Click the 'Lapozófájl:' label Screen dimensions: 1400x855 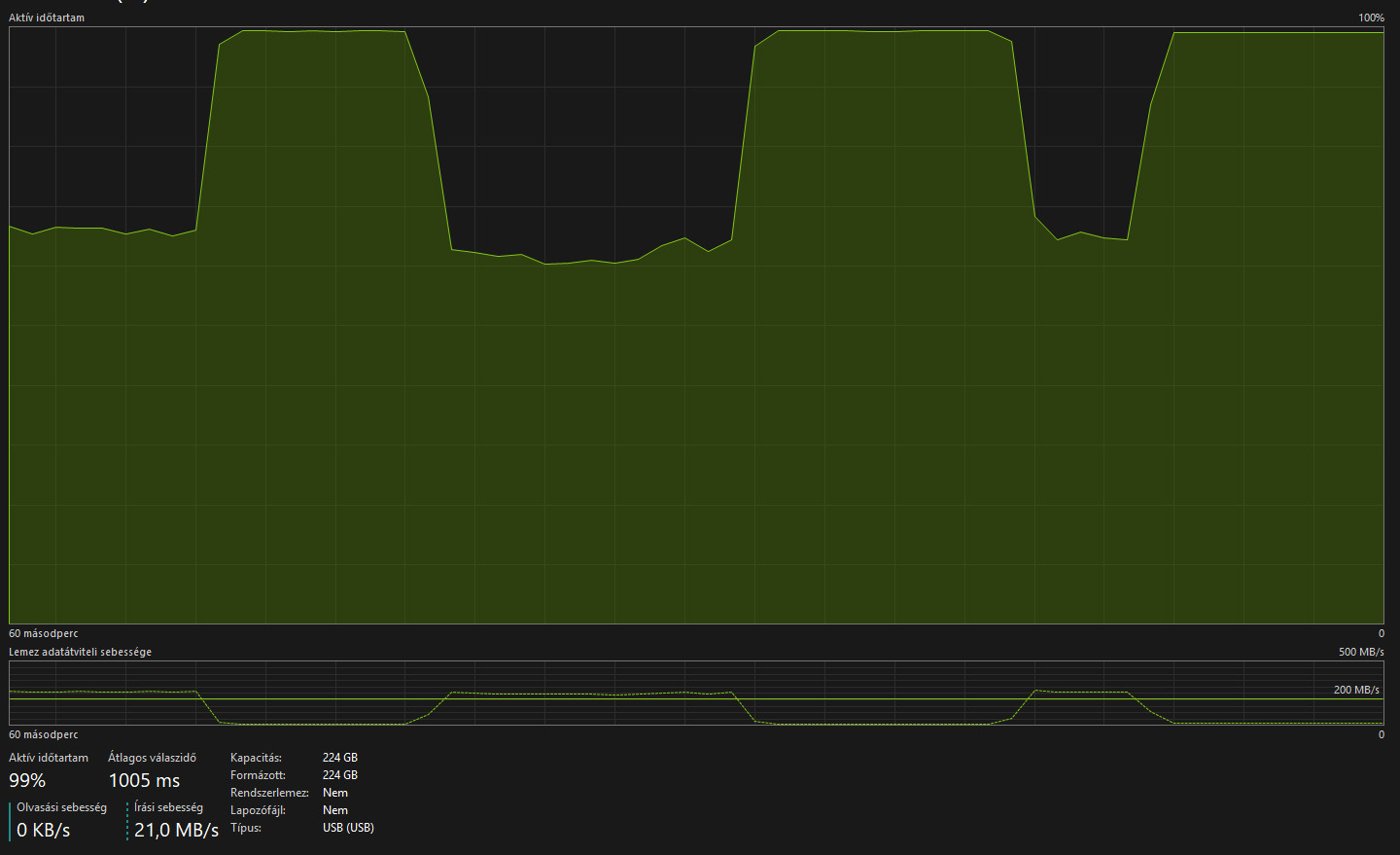pos(258,810)
